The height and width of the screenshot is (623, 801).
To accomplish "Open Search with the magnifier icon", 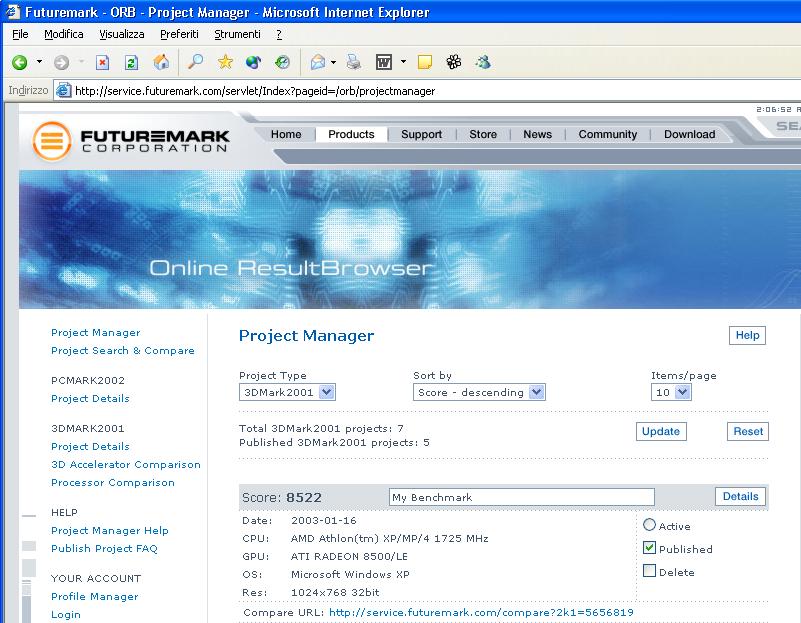I will [195, 62].
